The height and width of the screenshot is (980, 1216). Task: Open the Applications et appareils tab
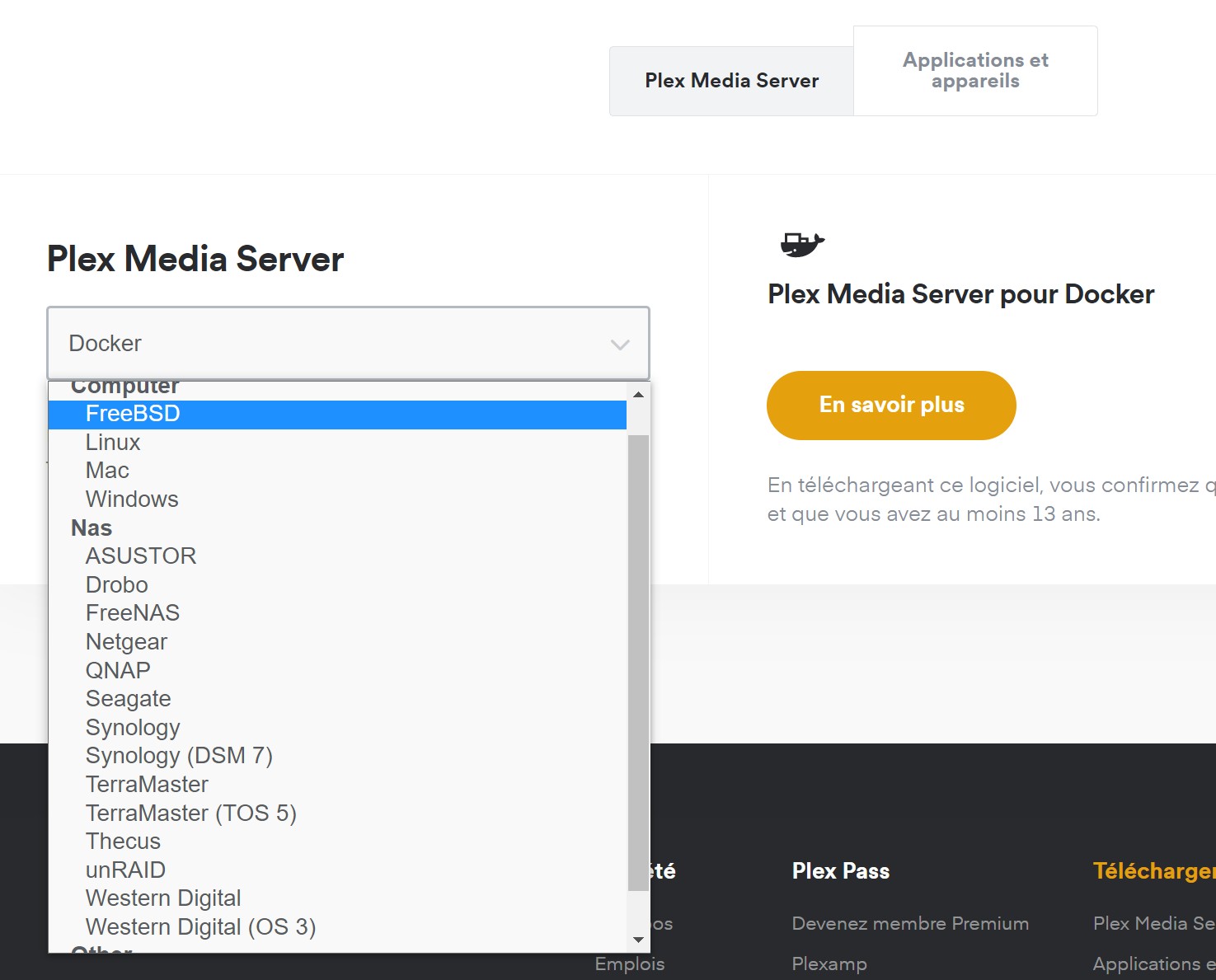point(975,71)
